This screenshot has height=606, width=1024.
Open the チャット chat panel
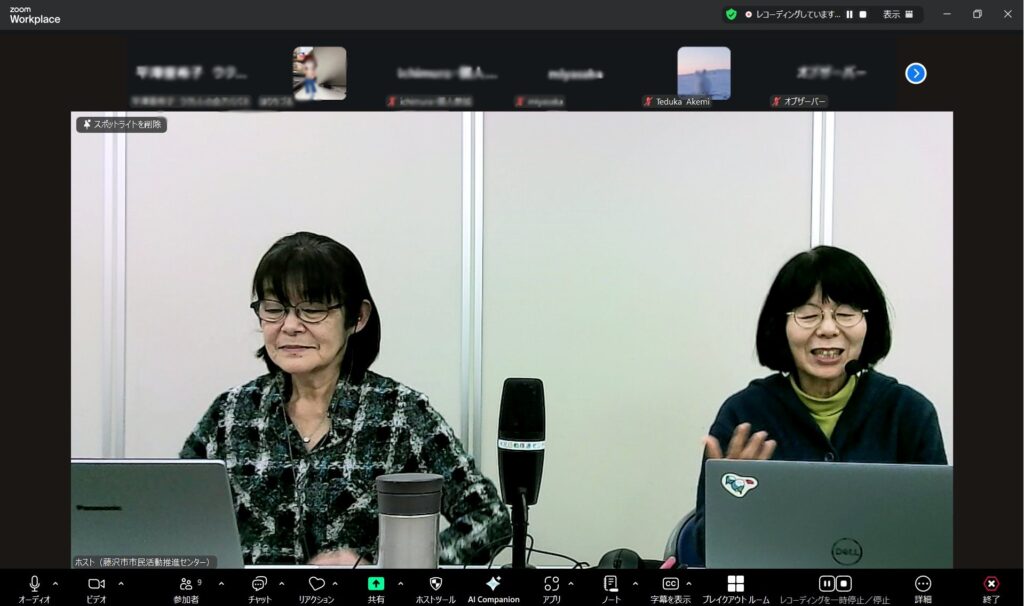tap(259, 584)
